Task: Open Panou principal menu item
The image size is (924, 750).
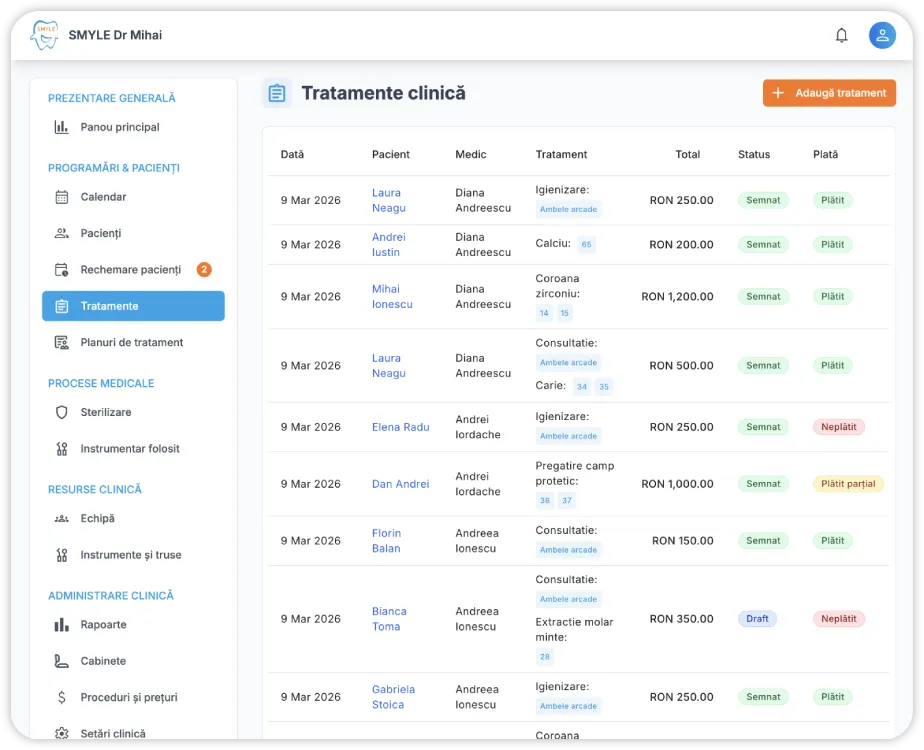Action: [133, 127]
